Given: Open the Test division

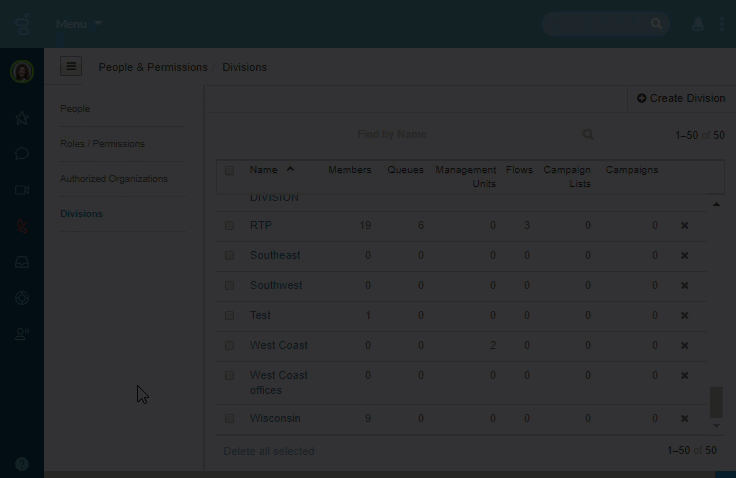Looking at the screenshot, I should coord(260,316).
